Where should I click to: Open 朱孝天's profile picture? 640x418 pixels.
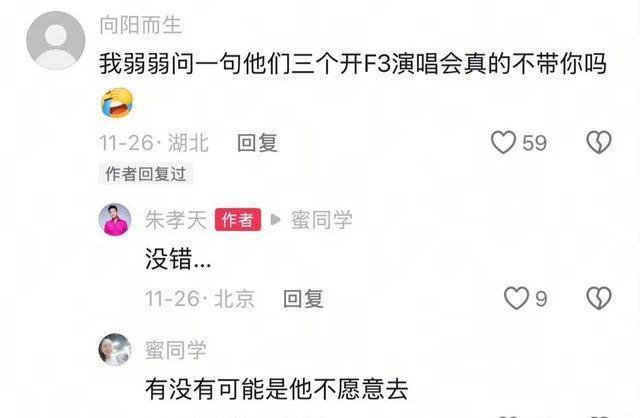tap(115, 220)
